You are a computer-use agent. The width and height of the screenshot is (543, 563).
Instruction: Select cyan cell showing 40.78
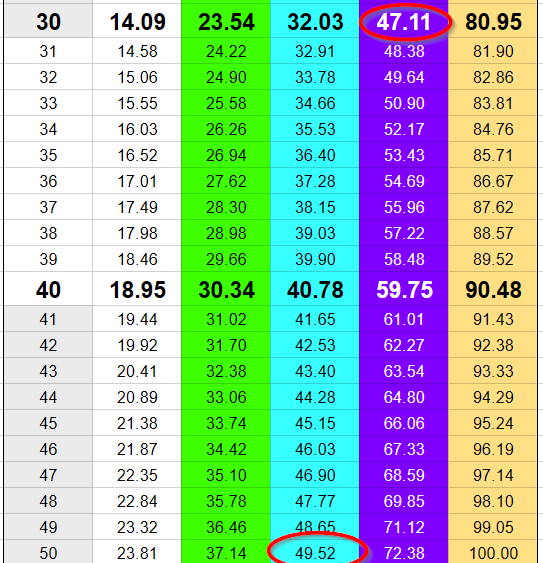coord(315,289)
